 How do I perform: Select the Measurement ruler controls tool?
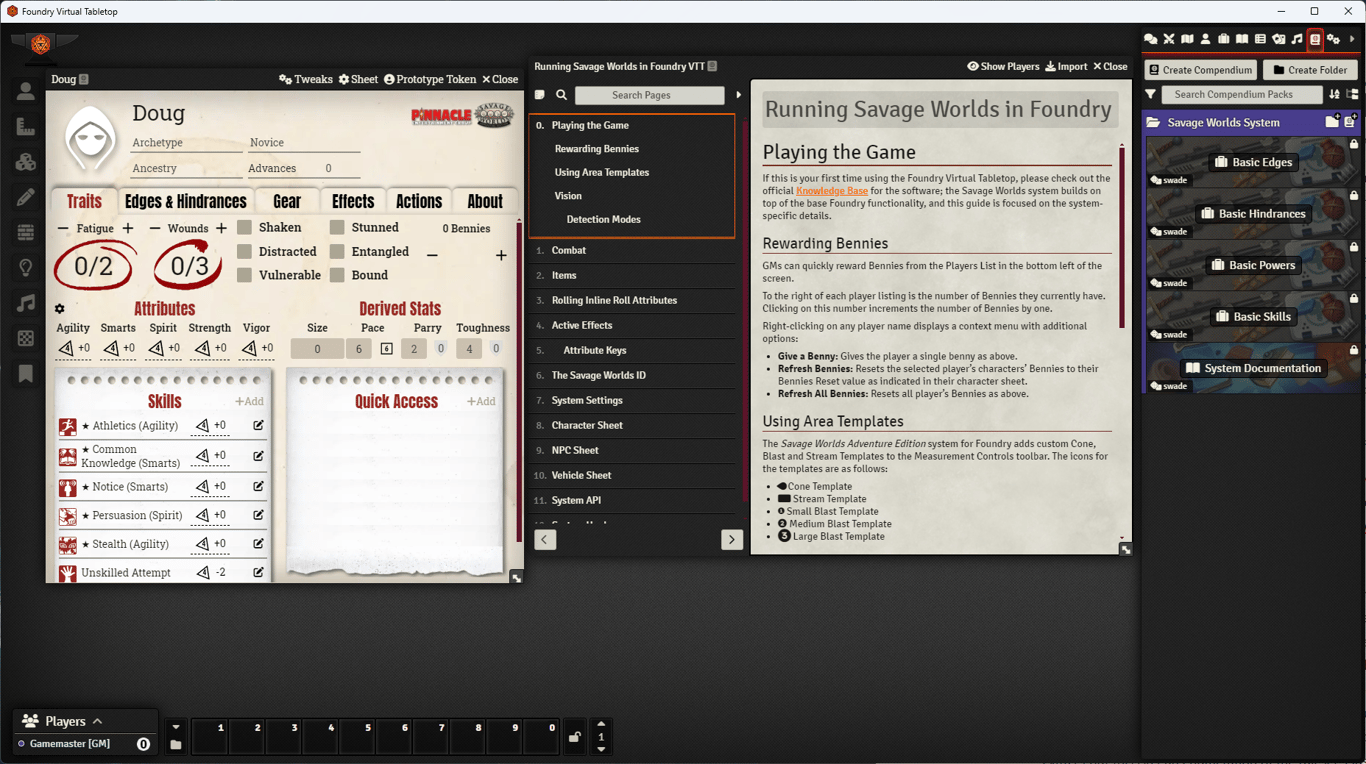point(26,127)
